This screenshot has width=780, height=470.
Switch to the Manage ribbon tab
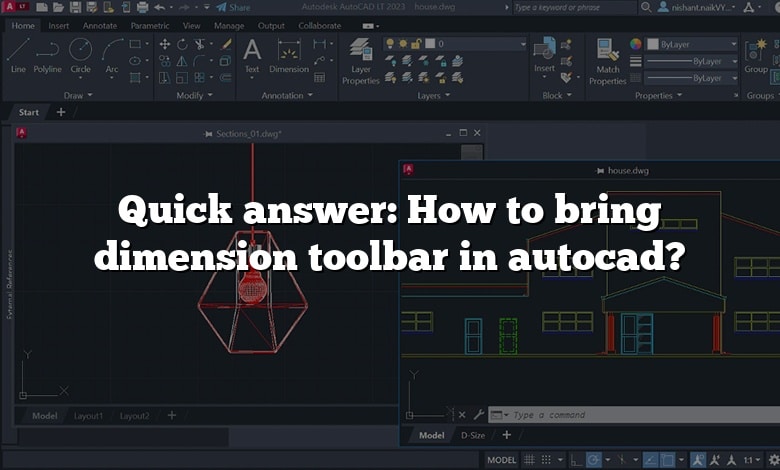(229, 25)
